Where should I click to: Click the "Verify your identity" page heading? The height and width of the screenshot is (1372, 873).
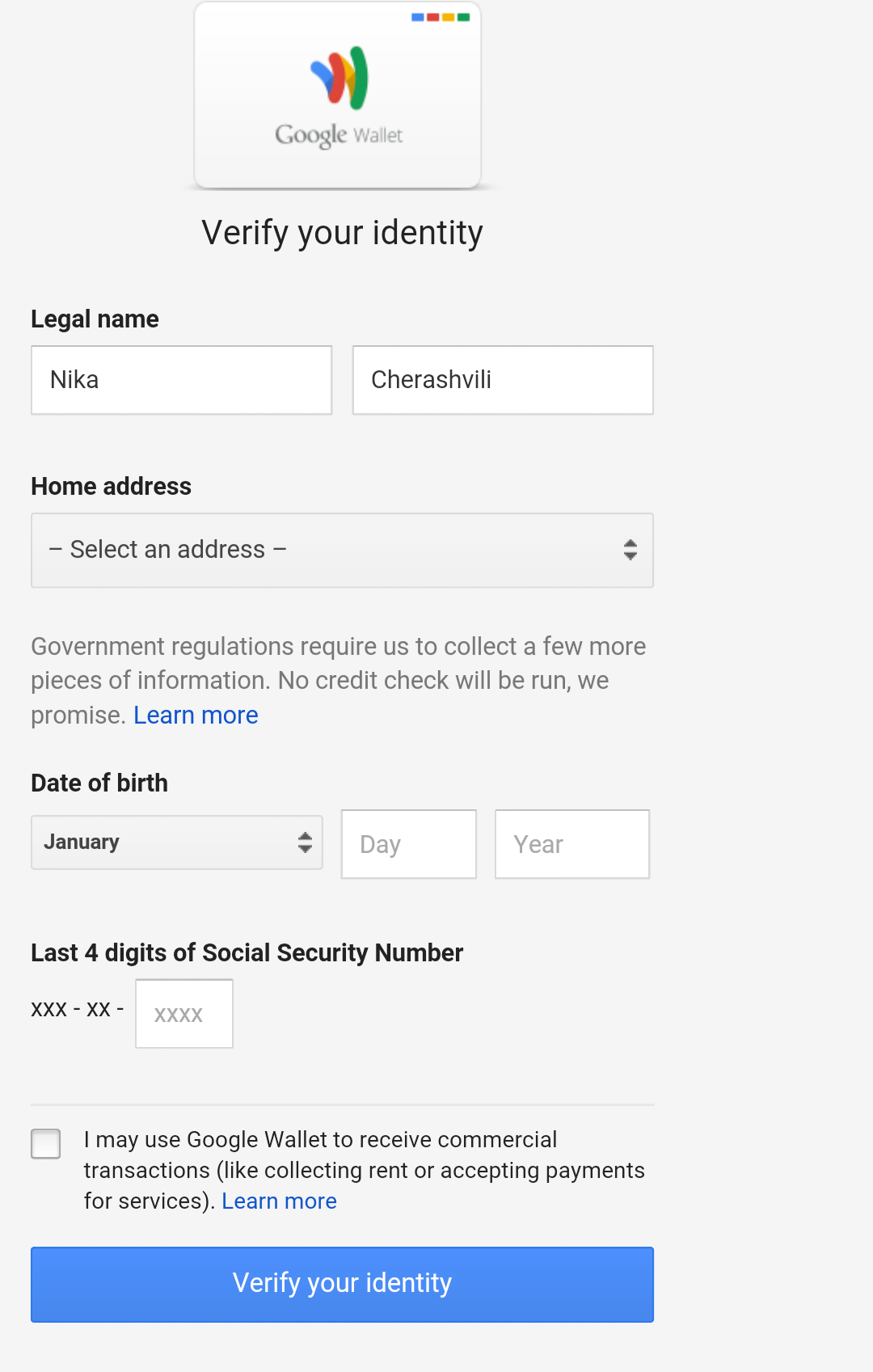tap(342, 233)
